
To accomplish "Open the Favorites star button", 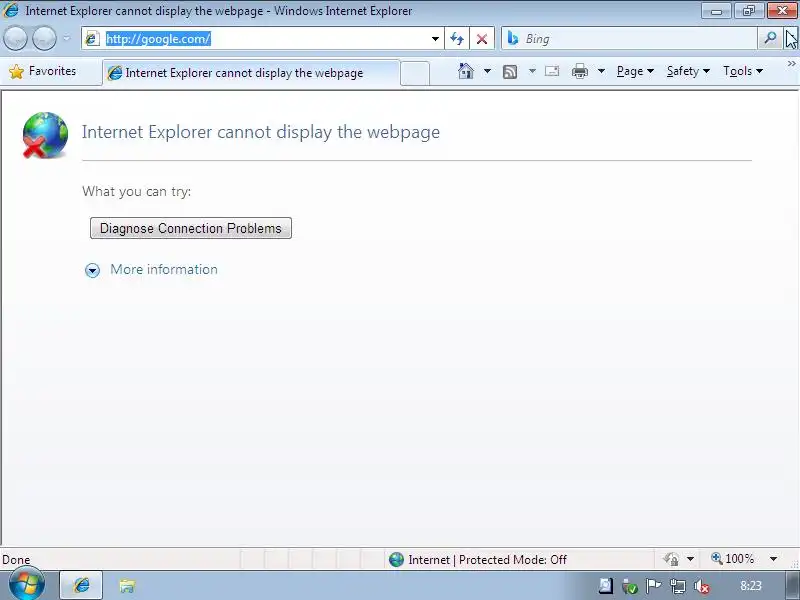I will click(x=43, y=71).
